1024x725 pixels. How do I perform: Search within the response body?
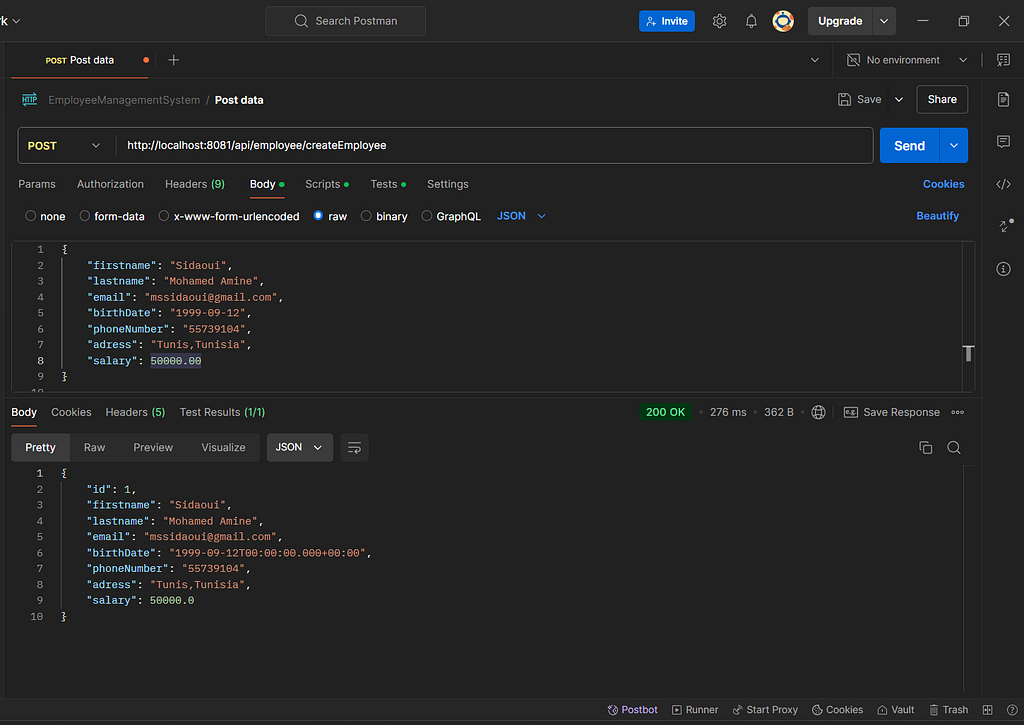(953, 447)
